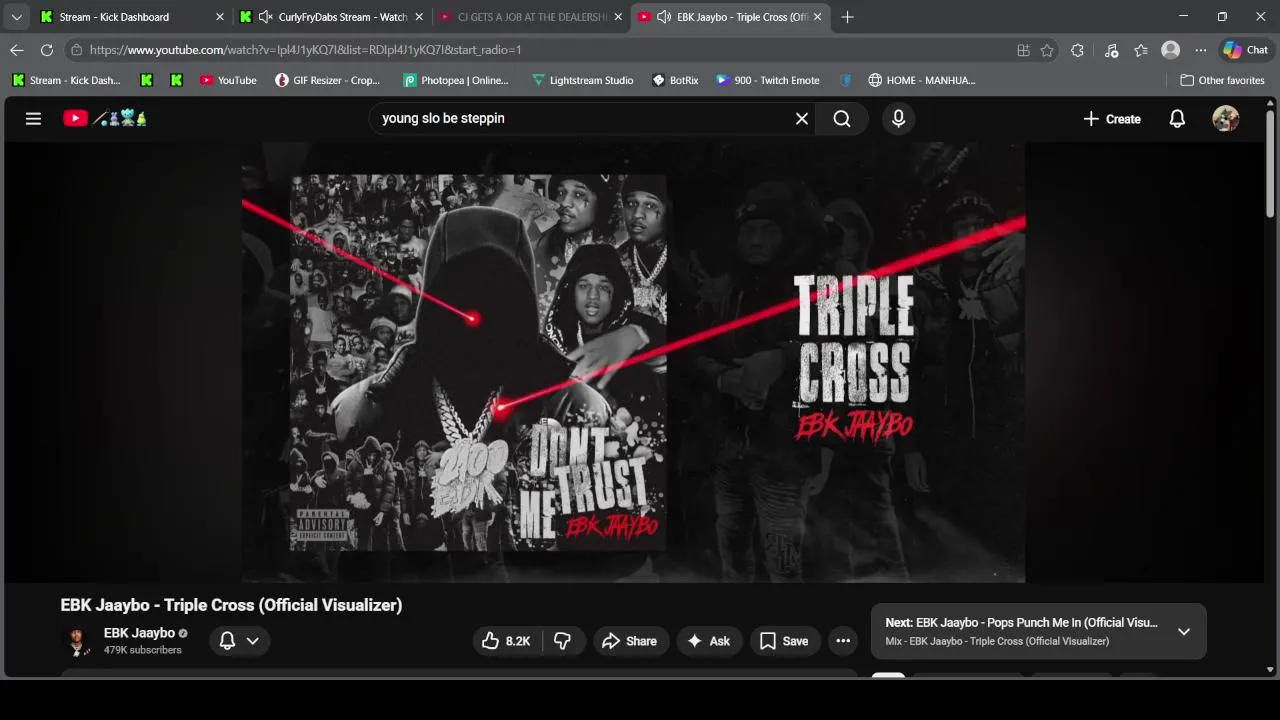Like the video with thumbs up 8.2K

tap(506, 641)
